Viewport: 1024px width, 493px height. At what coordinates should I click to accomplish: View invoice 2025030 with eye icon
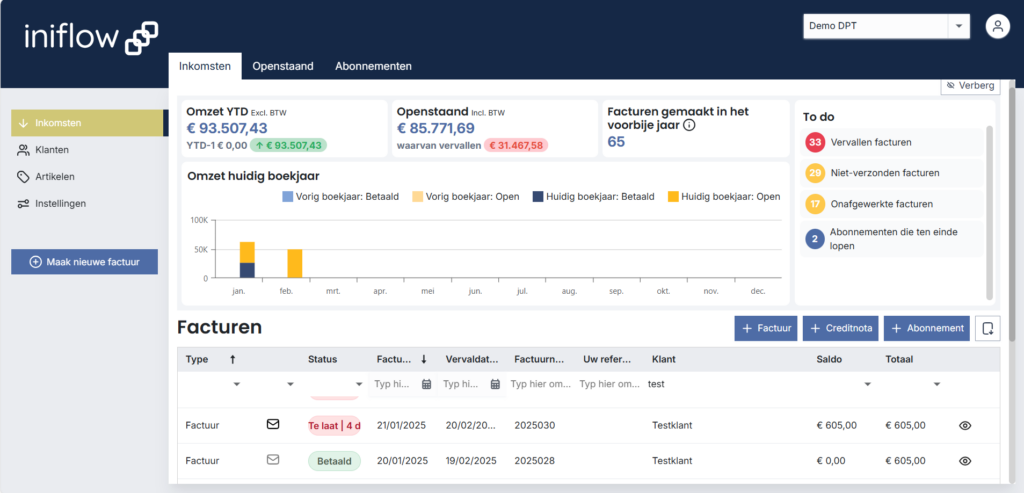pos(965,426)
